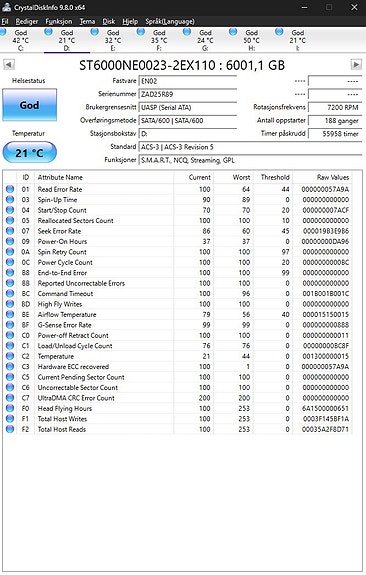Click the Antall oppstarter 188 ganger field
This screenshot has width=366, height=575.
(335, 121)
